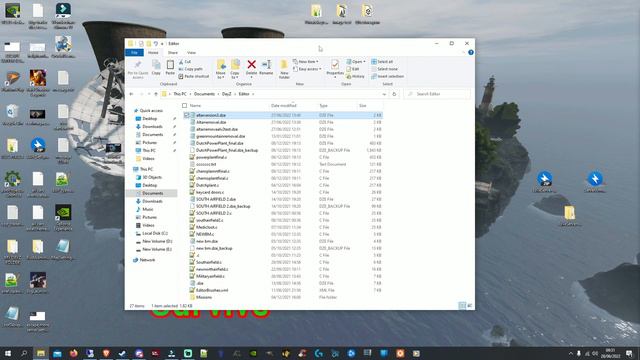Open address bar previous locations dropdown
This screenshot has width=640, height=360.
coord(384,94)
